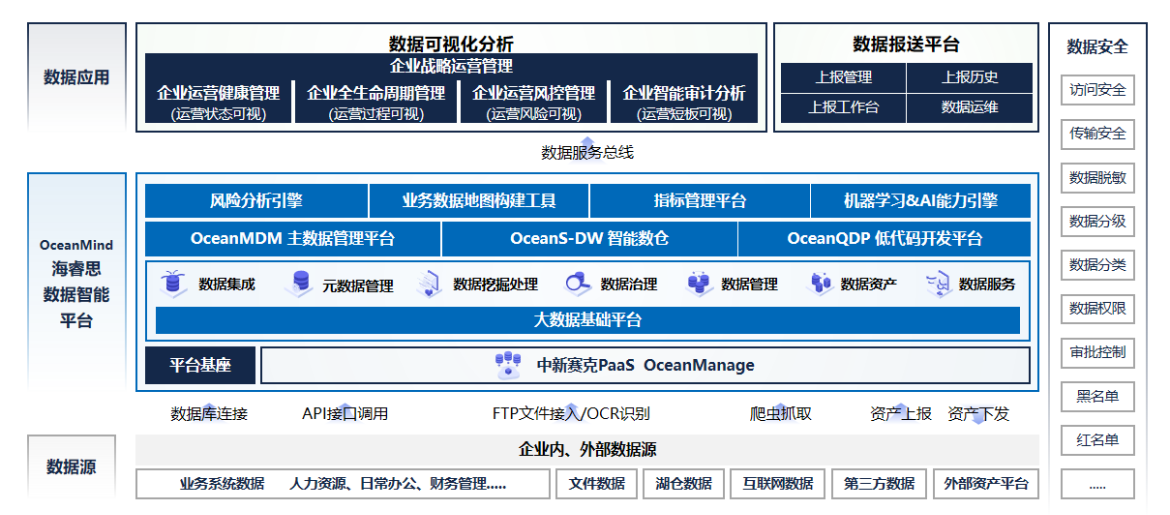The height and width of the screenshot is (515, 1170).
Task: Select 企业运营健康管理 block
Action: pyautogui.click(x=218, y=102)
